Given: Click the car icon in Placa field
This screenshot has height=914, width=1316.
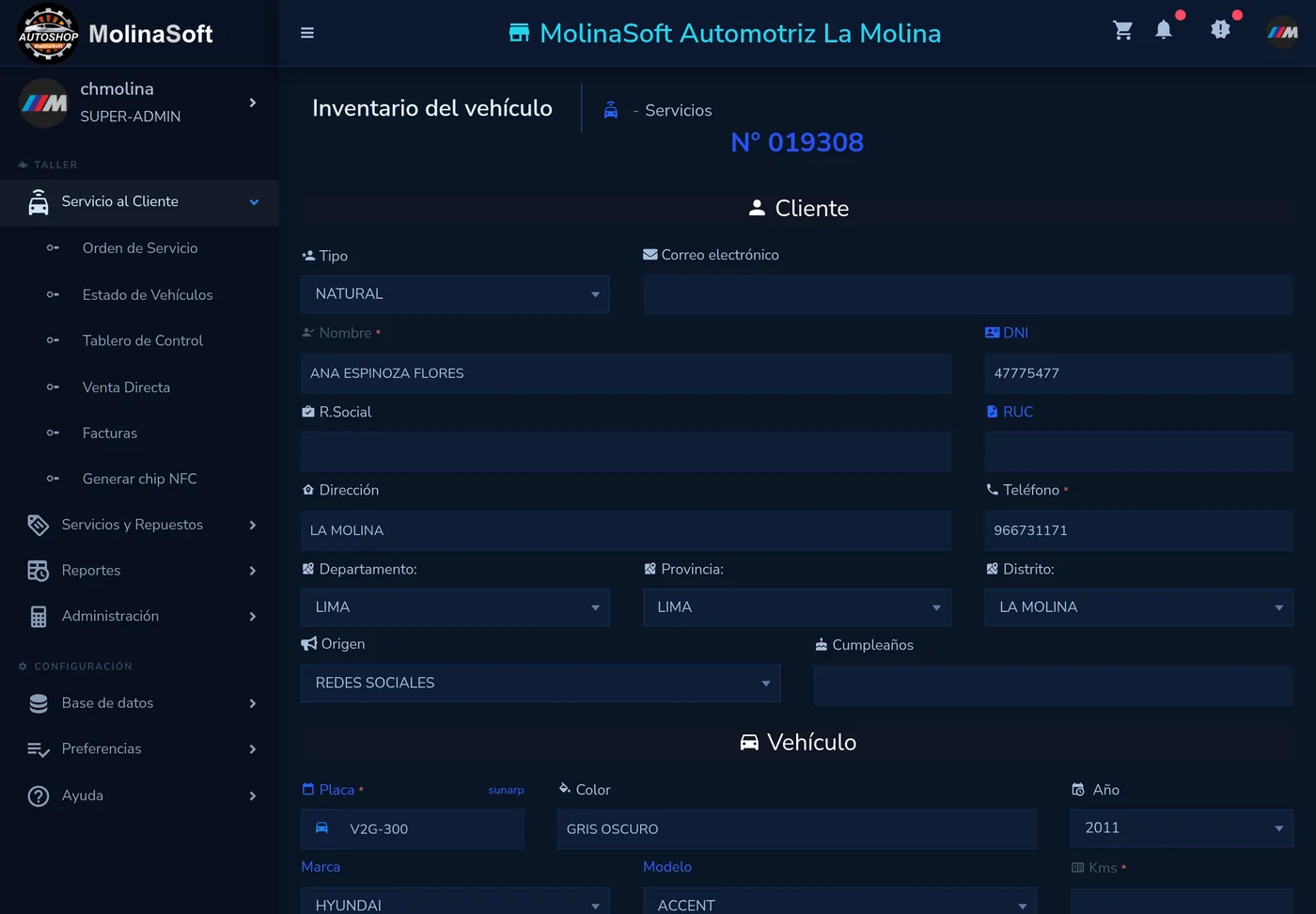Looking at the screenshot, I should pos(321,828).
